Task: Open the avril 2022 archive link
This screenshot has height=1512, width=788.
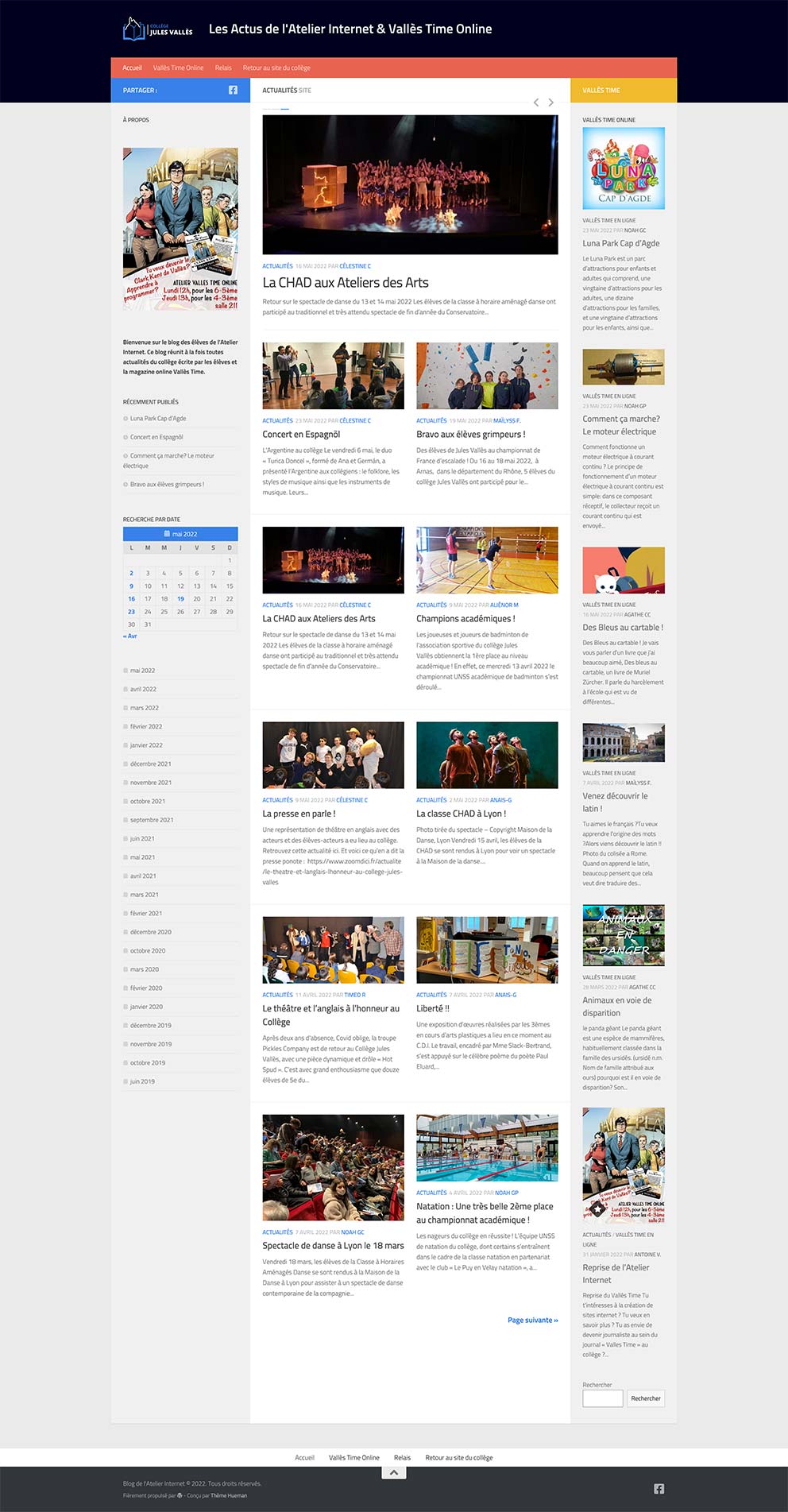Action: coord(143,689)
